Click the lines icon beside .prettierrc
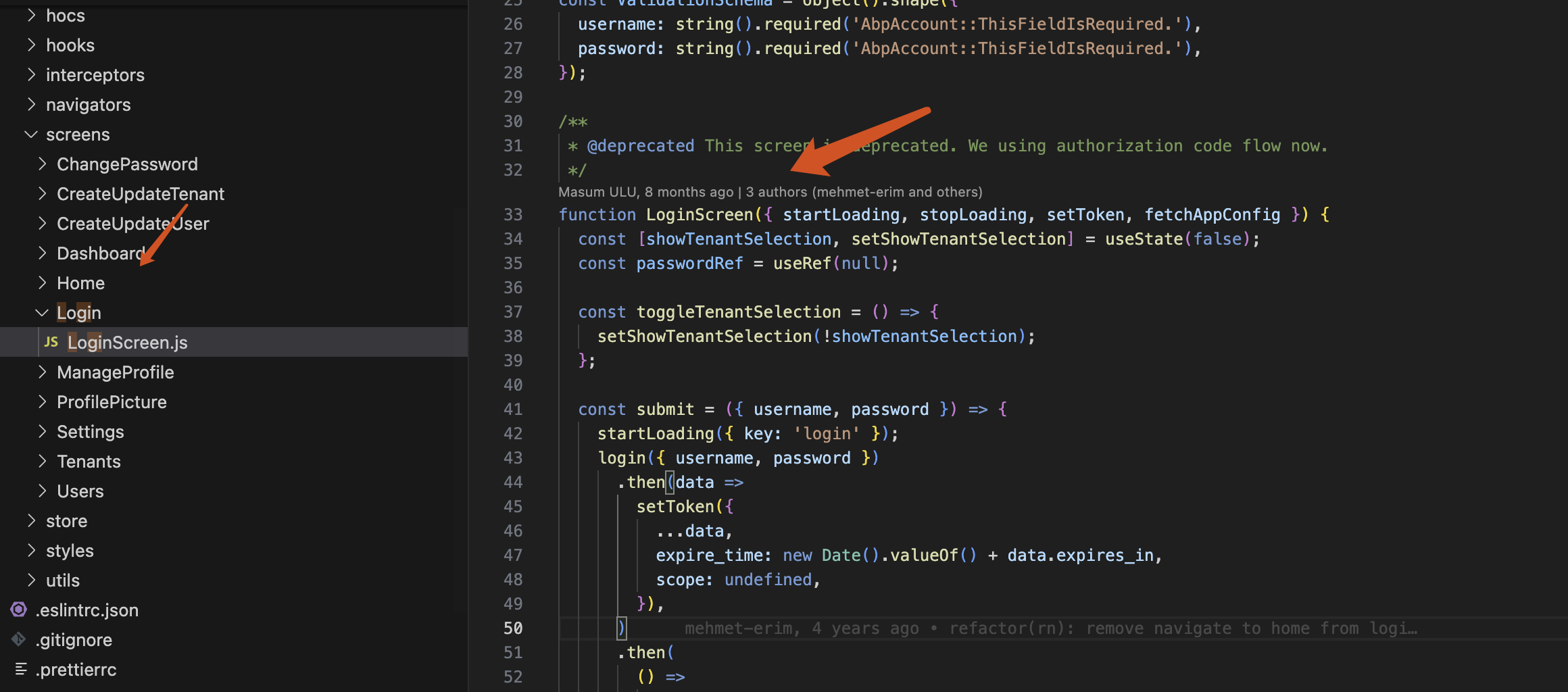1568x692 pixels. (21, 670)
